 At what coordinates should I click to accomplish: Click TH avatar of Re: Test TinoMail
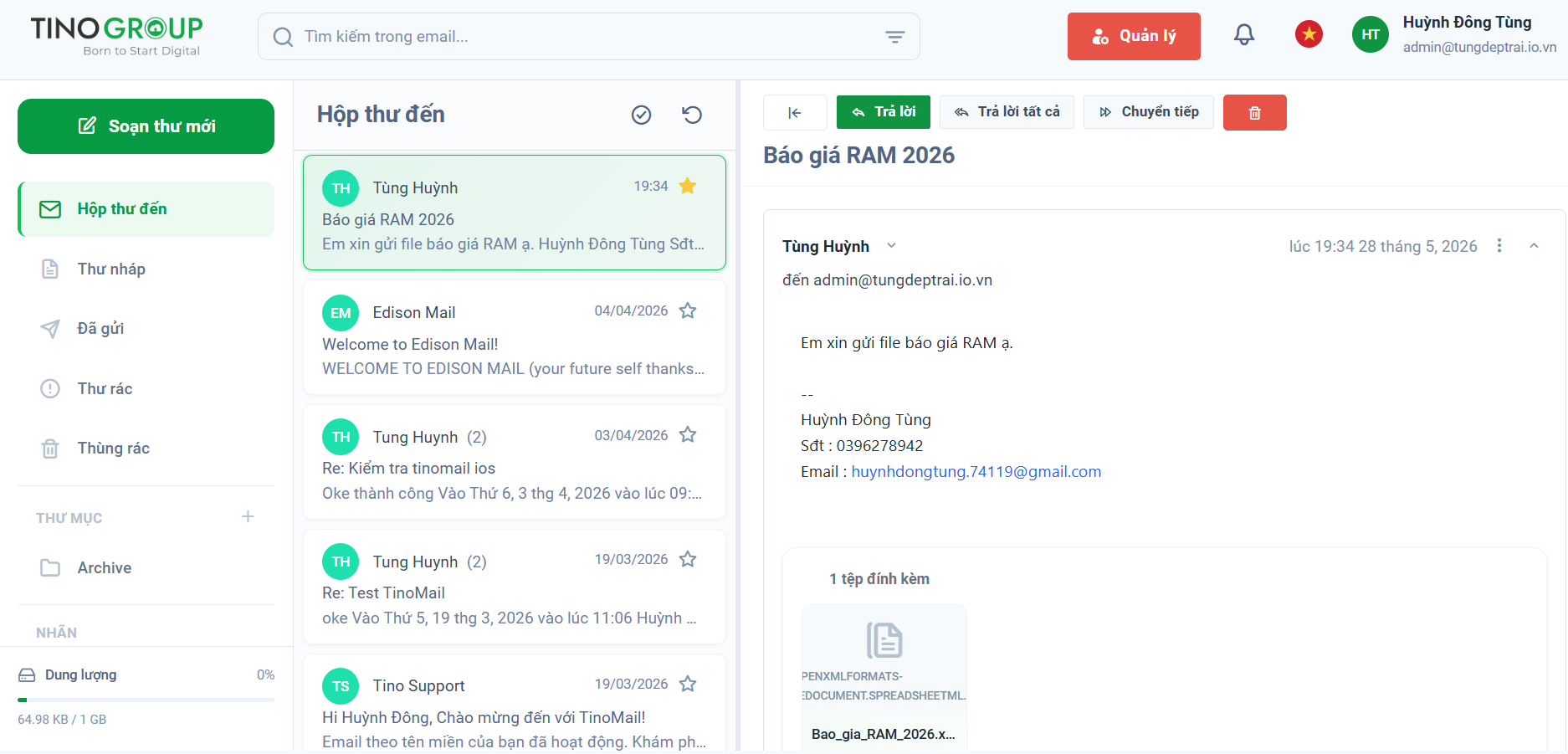[x=341, y=562]
